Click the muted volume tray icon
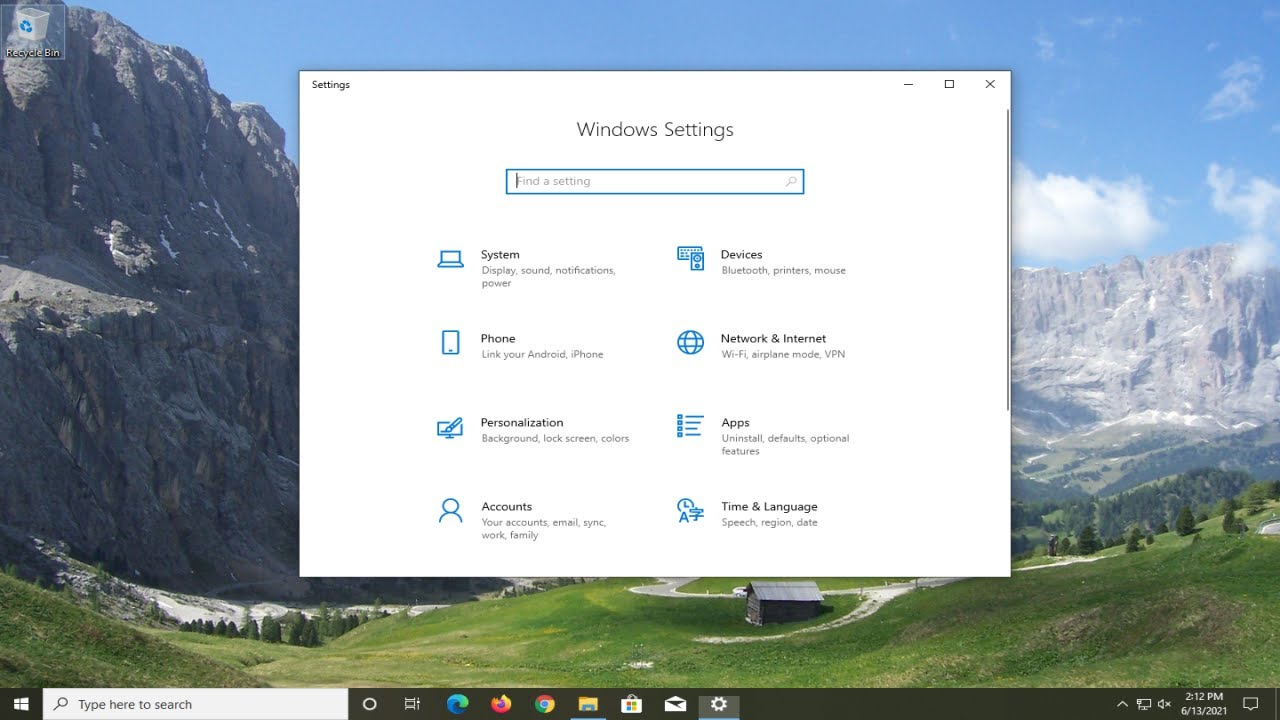Viewport: 1280px width, 720px height. 1166,704
